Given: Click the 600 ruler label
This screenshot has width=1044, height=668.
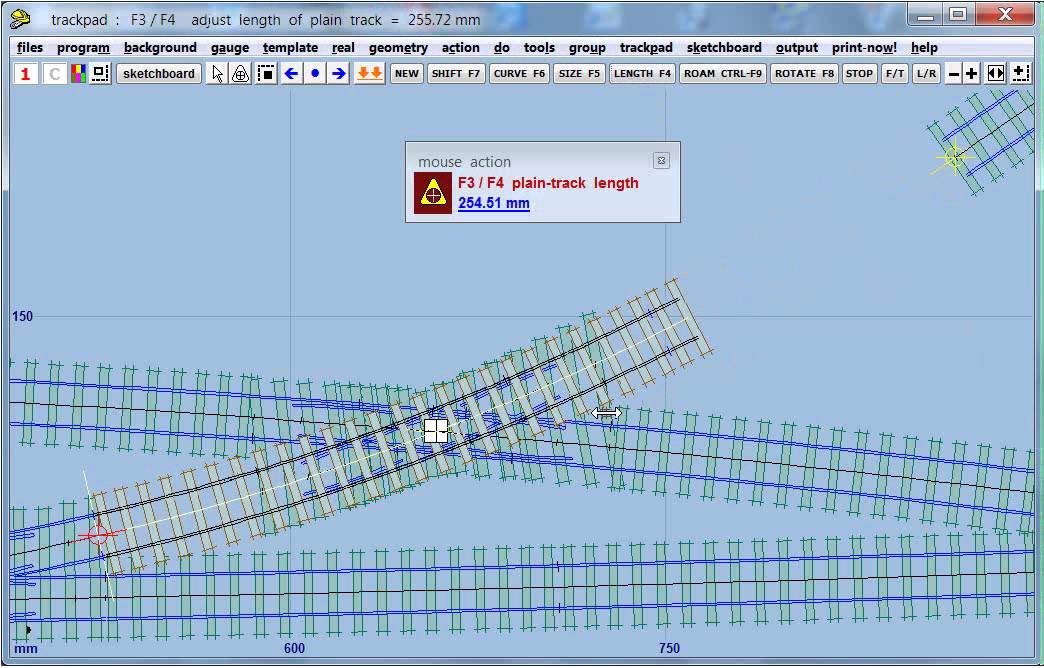Looking at the screenshot, I should [294, 648].
